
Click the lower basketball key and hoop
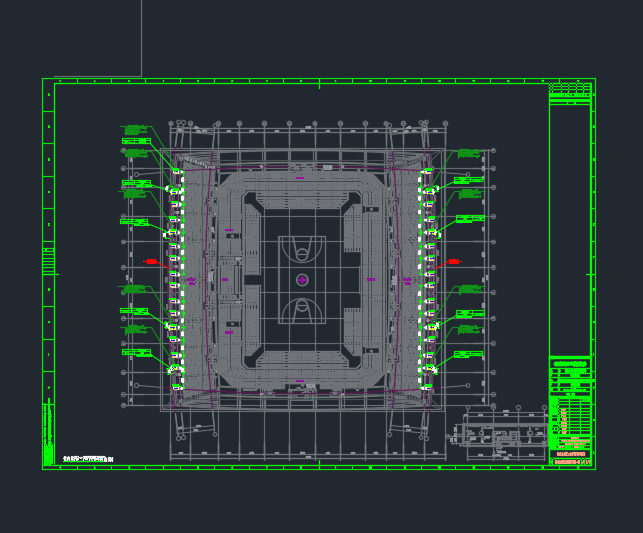click(x=302, y=310)
